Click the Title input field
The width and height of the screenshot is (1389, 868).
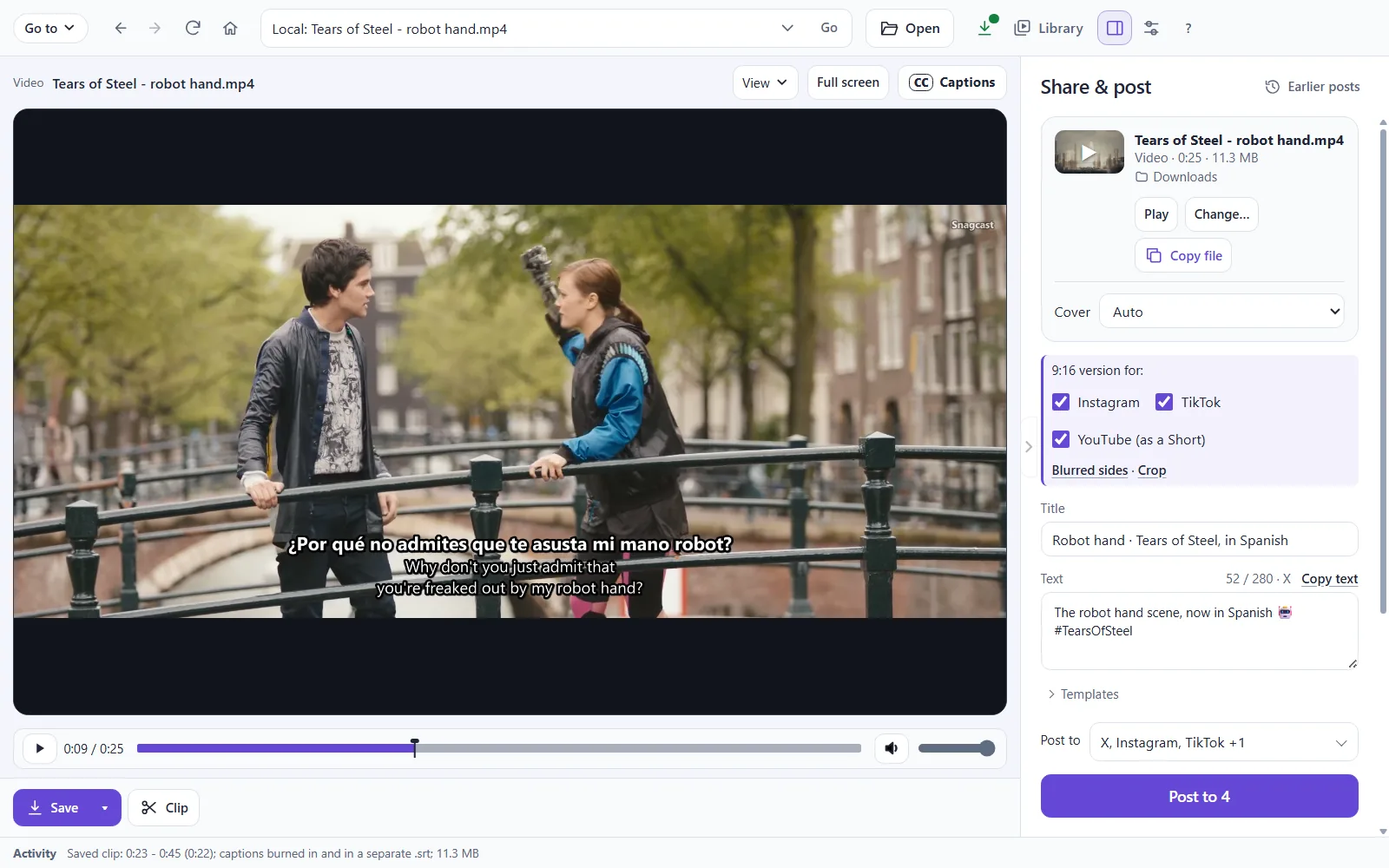tap(1199, 540)
